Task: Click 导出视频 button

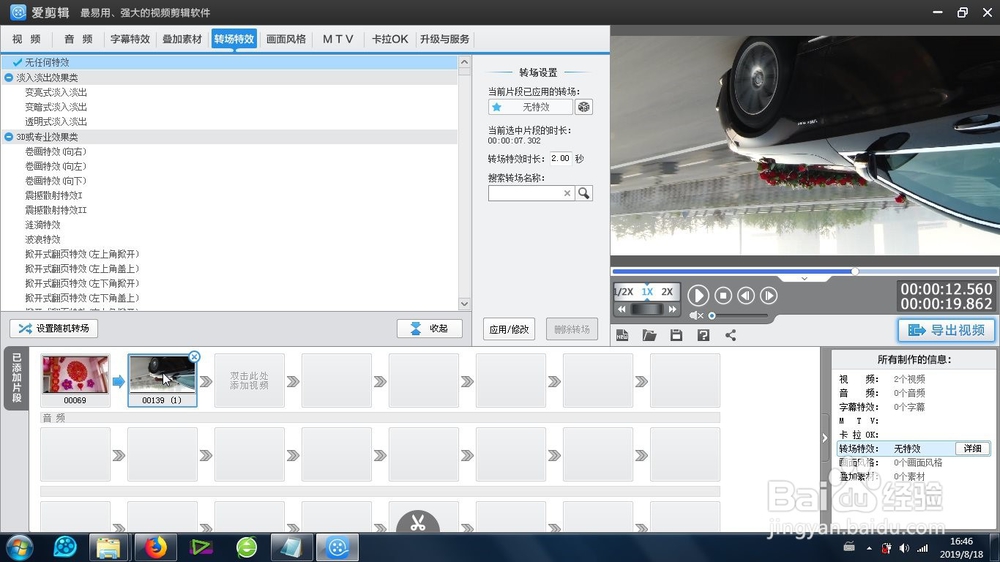Action: (x=946, y=330)
